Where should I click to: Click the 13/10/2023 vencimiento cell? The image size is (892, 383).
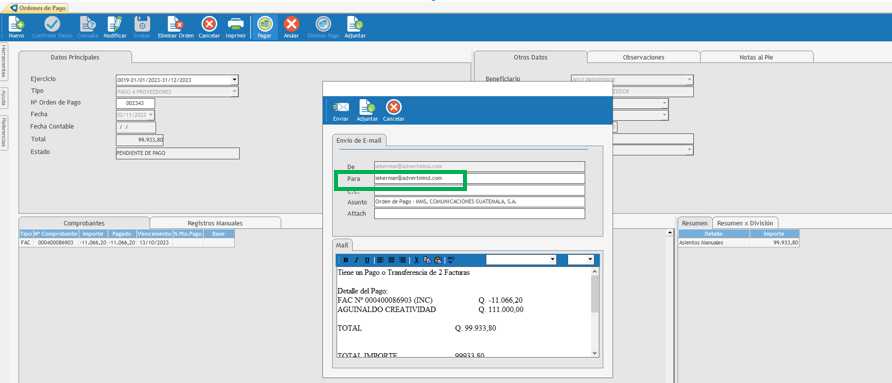[154, 242]
